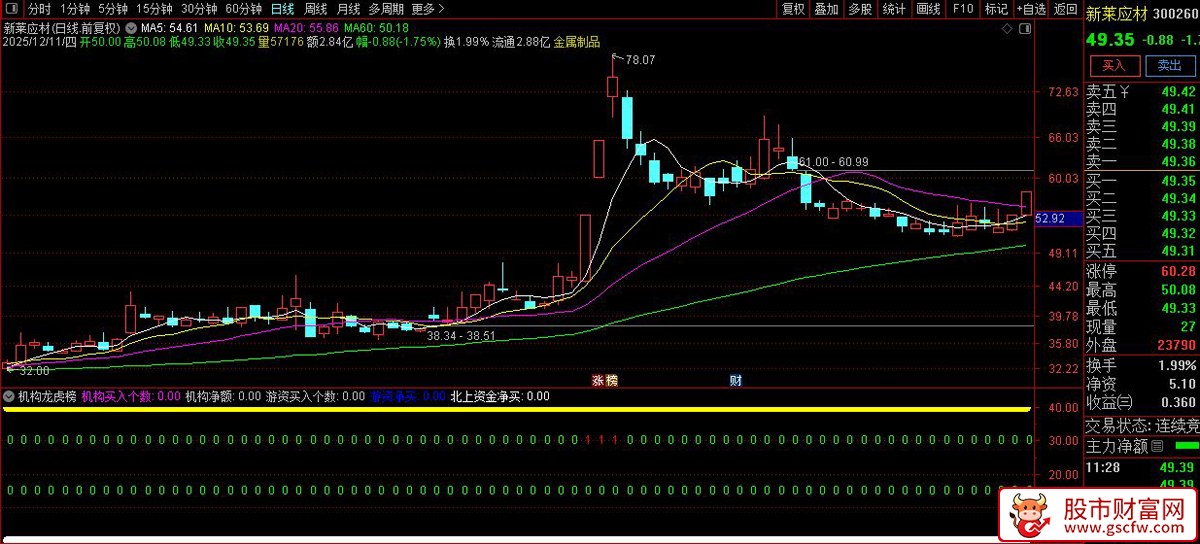This screenshot has width=1200, height=544.
Task: Add stock via +自选 button
Action: click(x=1030, y=9)
